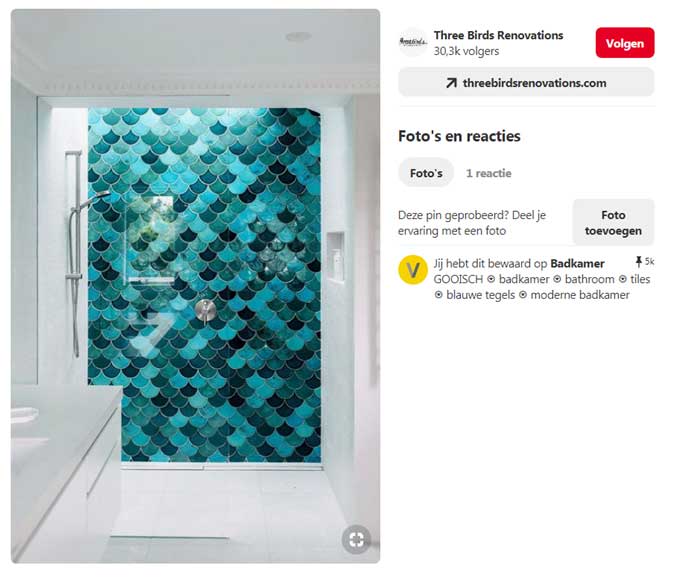The width and height of the screenshot is (675, 577).
Task: Follow the account with the Volgen button
Action: coord(625,43)
